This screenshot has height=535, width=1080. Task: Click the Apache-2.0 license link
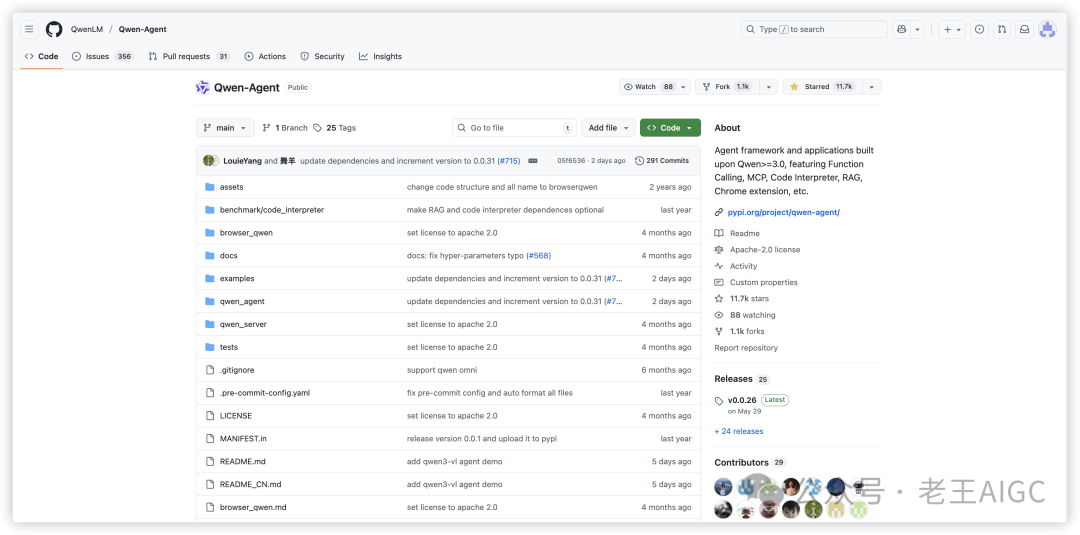[765, 250]
